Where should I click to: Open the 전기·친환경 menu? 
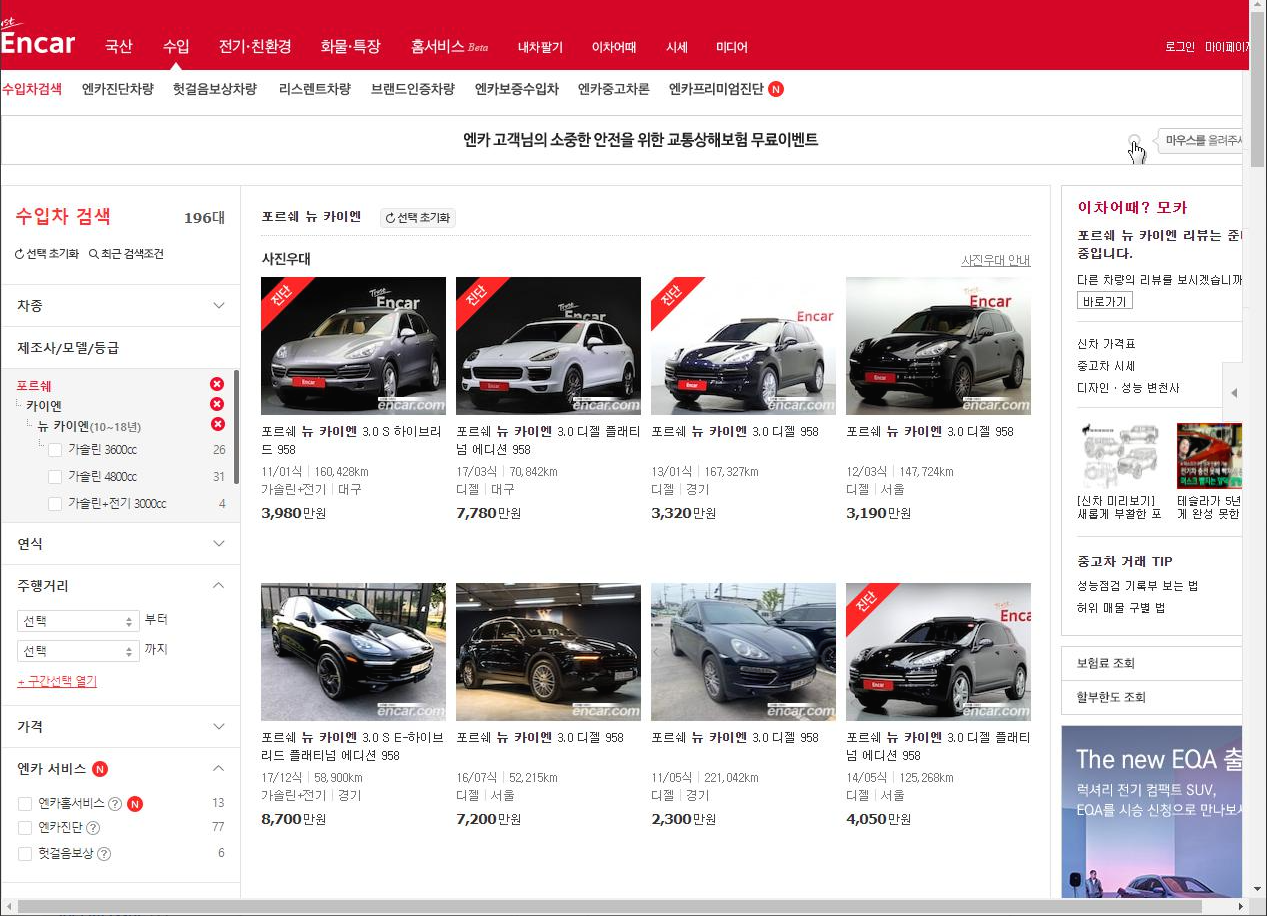point(255,46)
